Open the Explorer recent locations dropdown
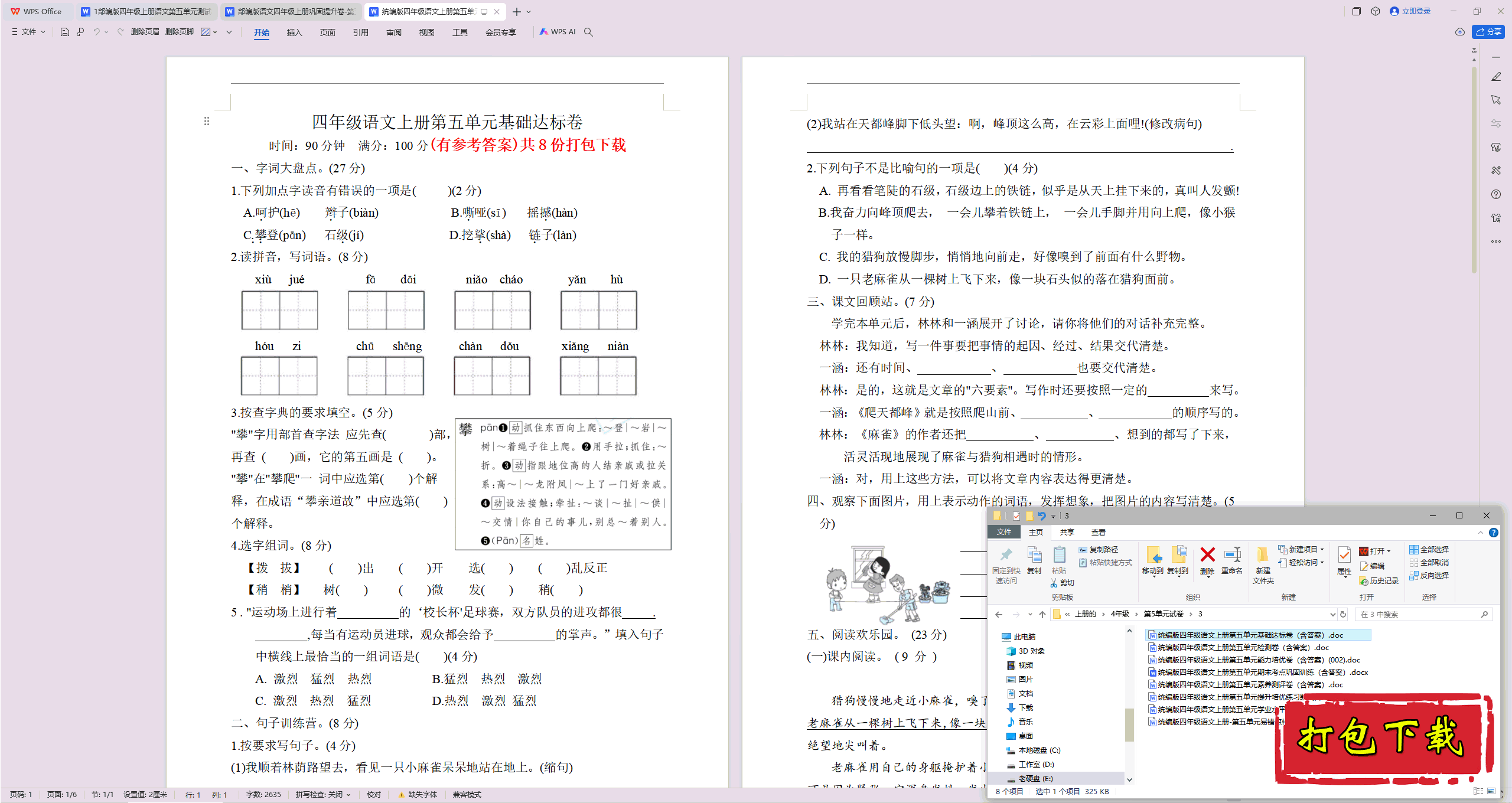Image resolution: width=1512 pixels, height=803 pixels. [1030, 615]
